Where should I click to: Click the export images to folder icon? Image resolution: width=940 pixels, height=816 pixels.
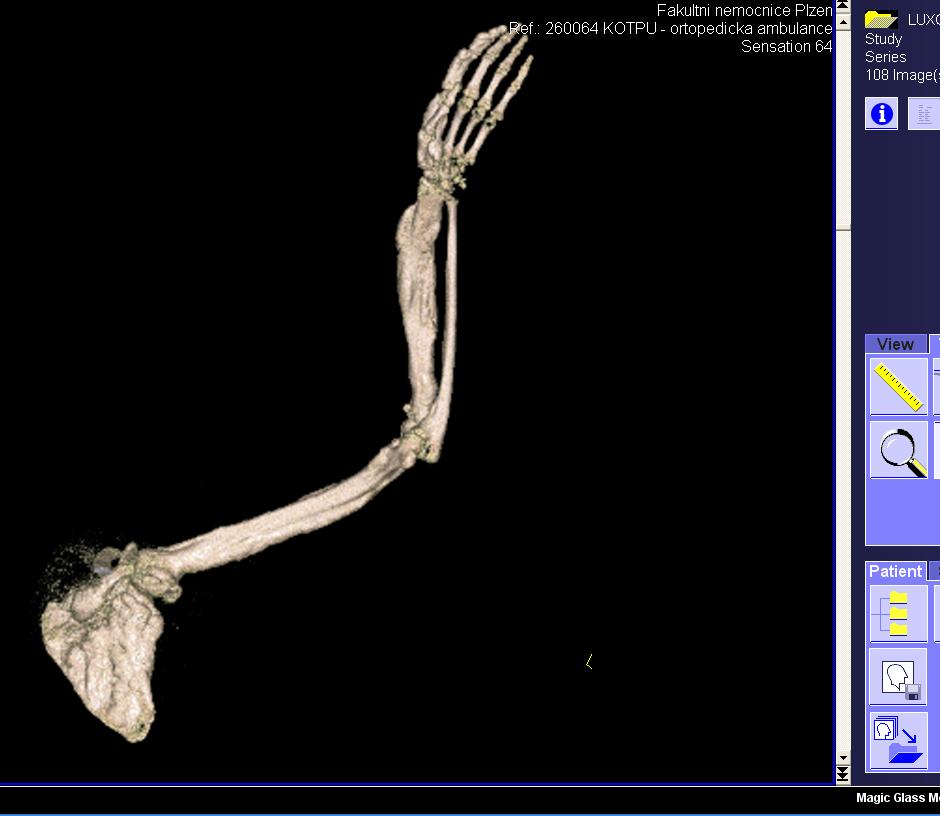(x=898, y=741)
